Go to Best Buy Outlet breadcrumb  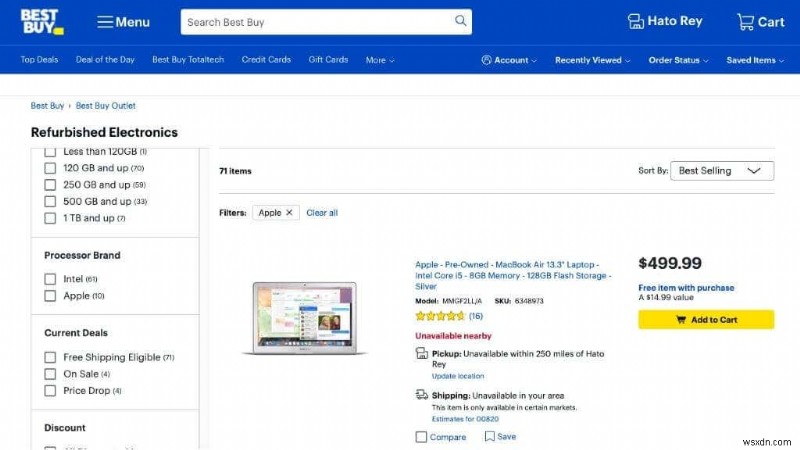106,106
